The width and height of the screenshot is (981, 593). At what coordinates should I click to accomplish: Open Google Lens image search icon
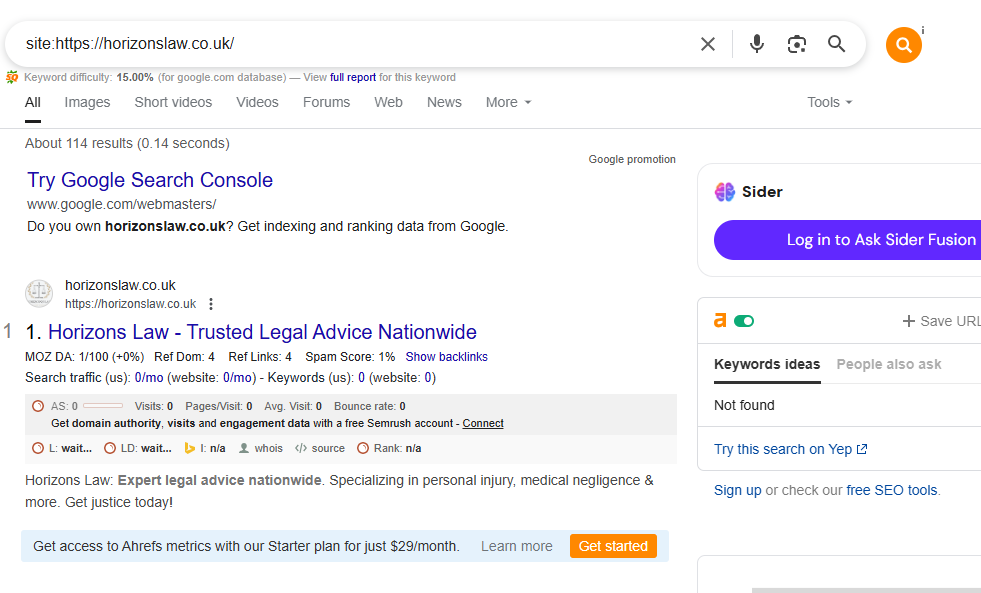click(x=796, y=44)
